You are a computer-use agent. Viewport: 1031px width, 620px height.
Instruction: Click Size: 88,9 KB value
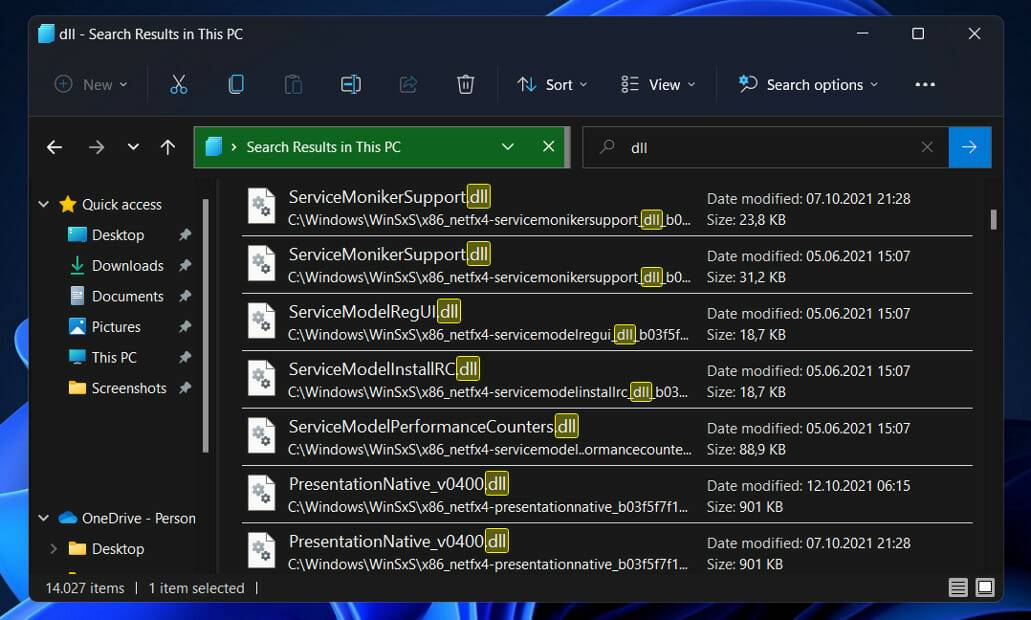click(x=746, y=450)
